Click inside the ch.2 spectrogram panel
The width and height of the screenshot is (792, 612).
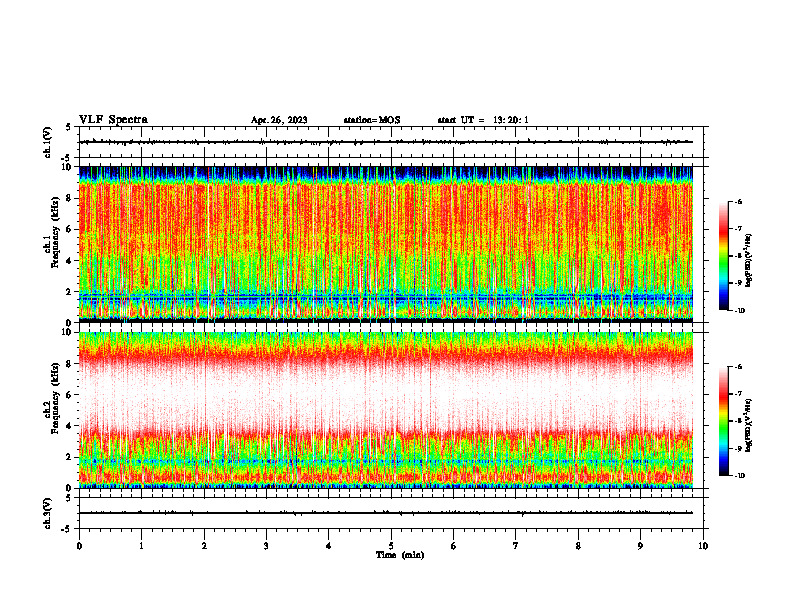click(386, 410)
